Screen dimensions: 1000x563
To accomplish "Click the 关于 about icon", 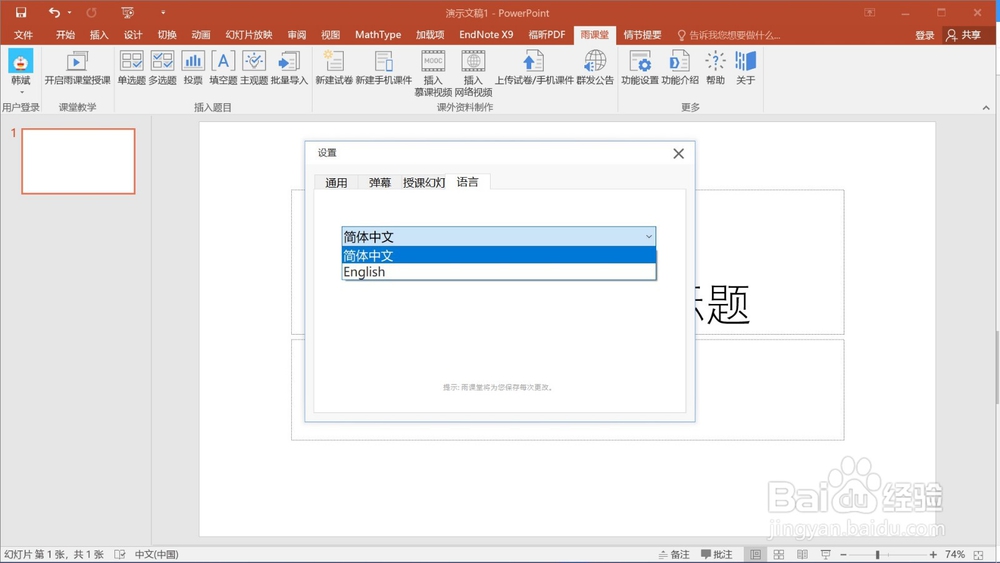I will tap(745, 62).
